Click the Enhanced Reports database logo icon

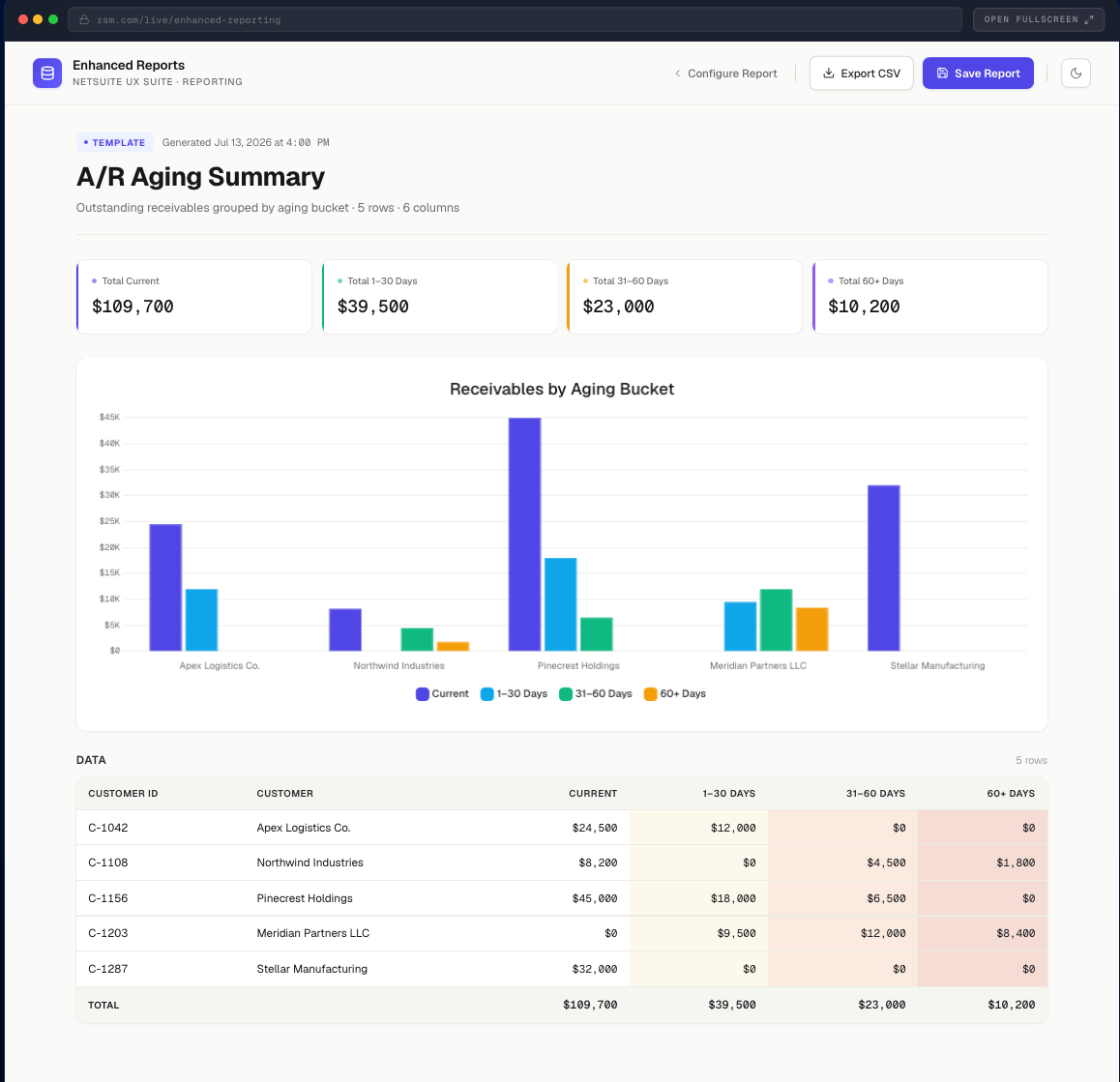[47, 73]
